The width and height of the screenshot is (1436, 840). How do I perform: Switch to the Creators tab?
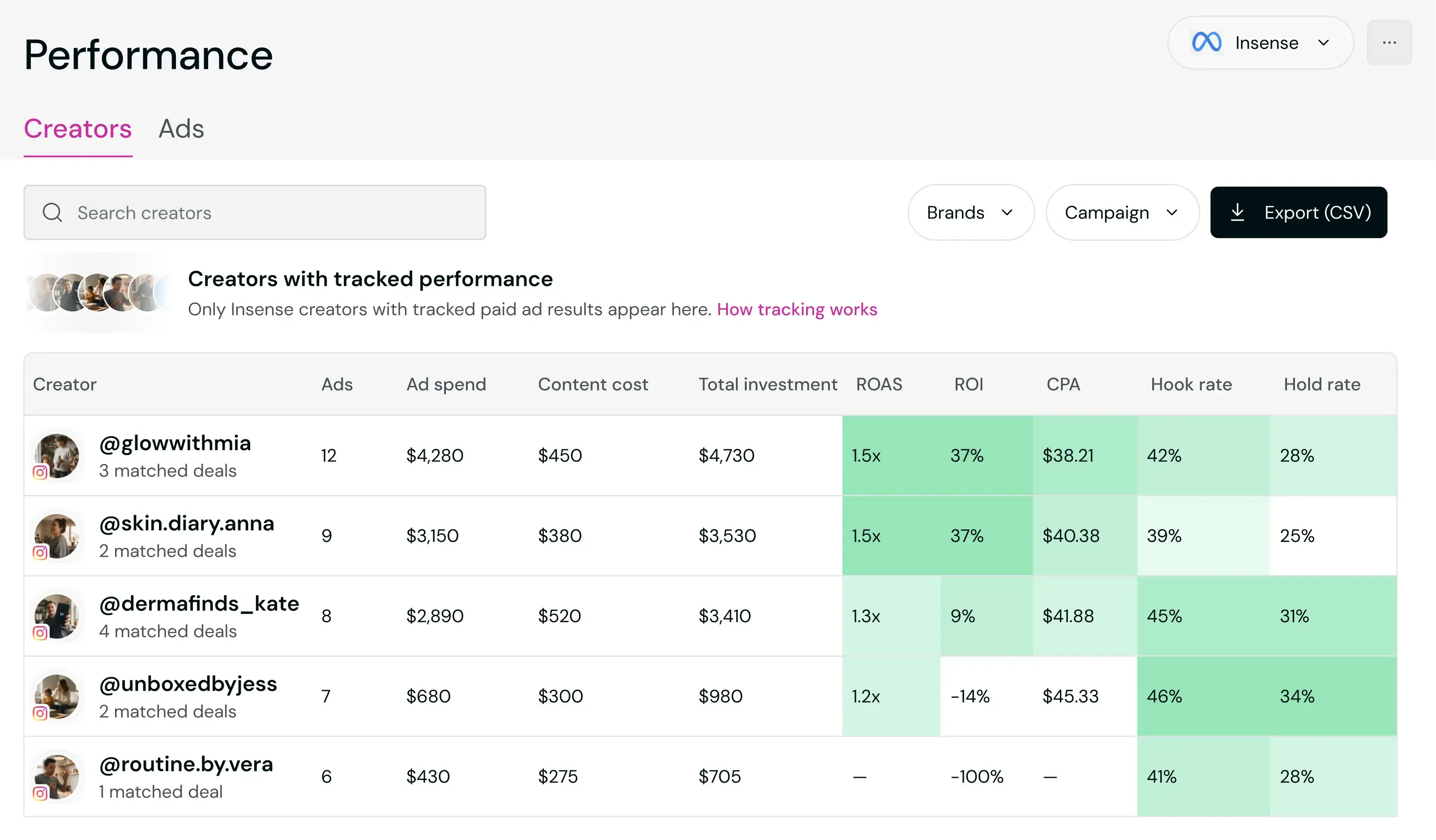[78, 129]
